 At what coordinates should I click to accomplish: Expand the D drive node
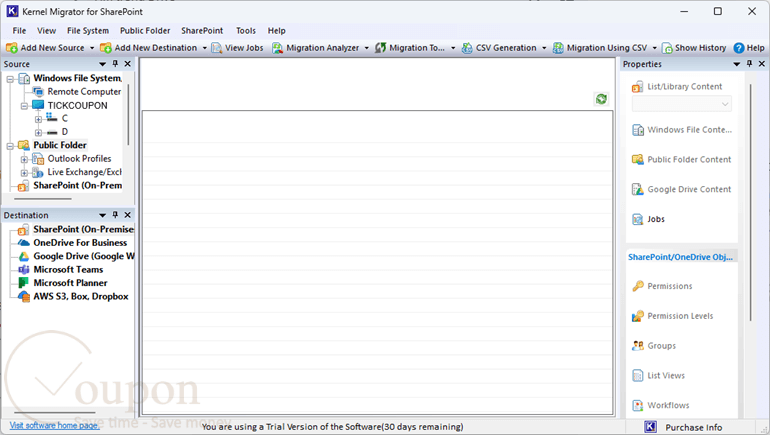tap(38, 133)
